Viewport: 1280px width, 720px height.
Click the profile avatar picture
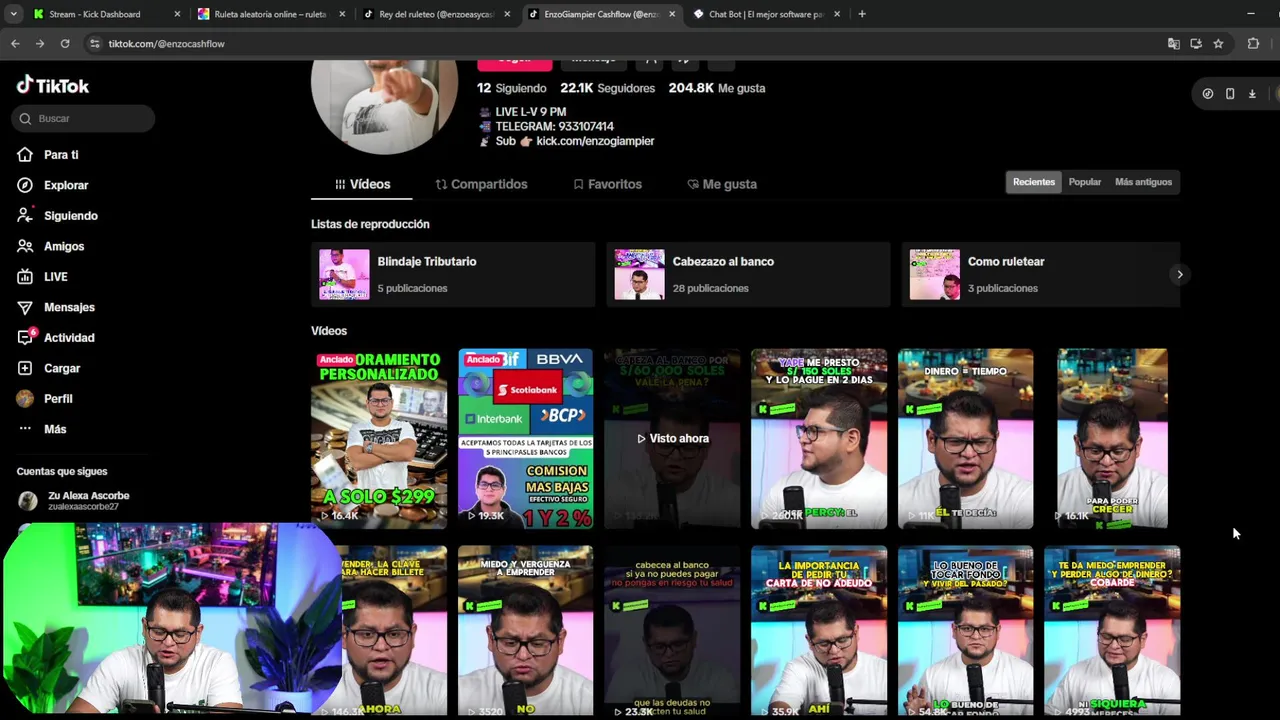pos(384,107)
